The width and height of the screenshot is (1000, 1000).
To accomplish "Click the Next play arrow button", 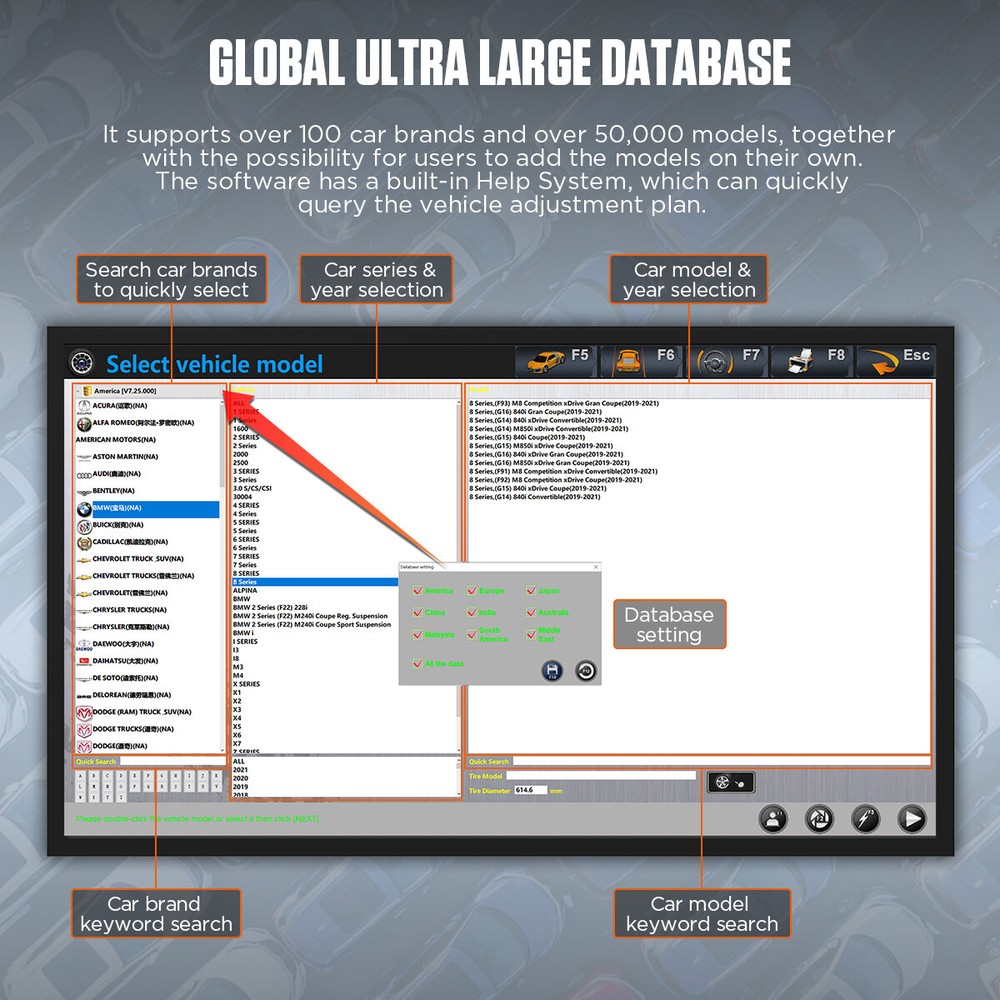I will click(911, 818).
